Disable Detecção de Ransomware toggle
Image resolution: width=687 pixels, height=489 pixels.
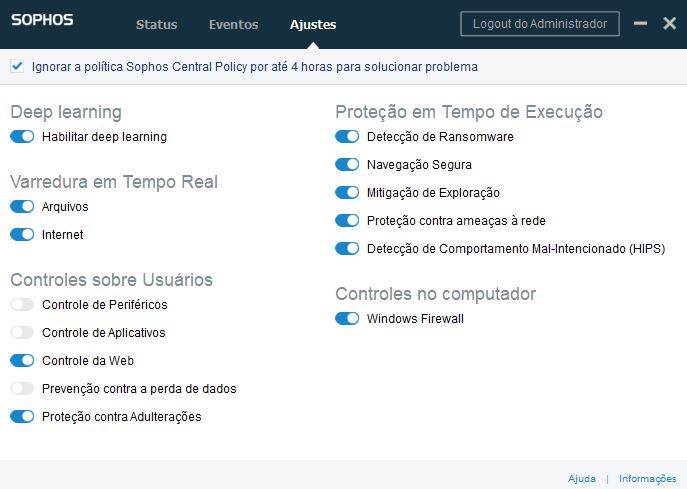coord(347,137)
